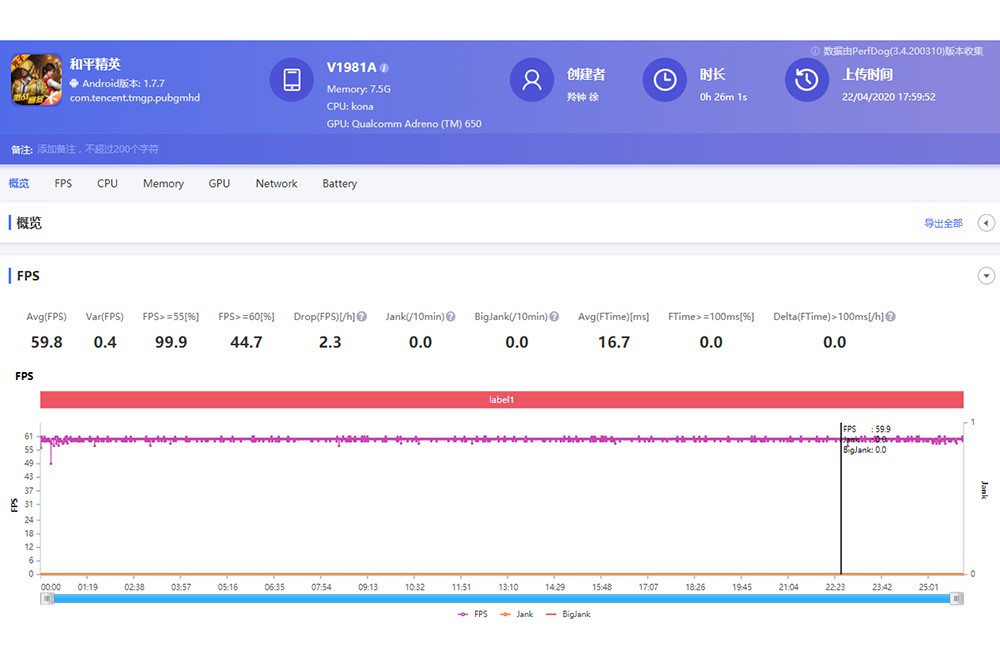Click the FPS>=55[%] value 99.9

pyautogui.click(x=171, y=343)
